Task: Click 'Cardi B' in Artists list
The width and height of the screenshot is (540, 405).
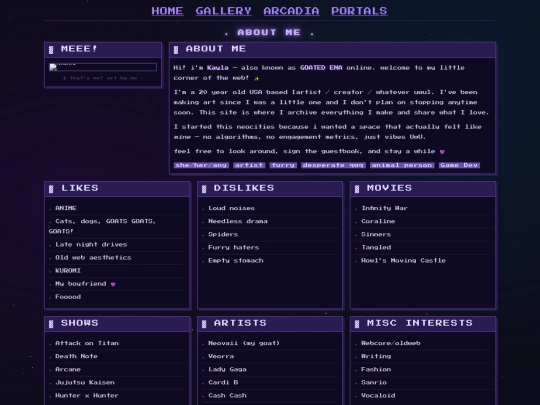Action: point(223,382)
